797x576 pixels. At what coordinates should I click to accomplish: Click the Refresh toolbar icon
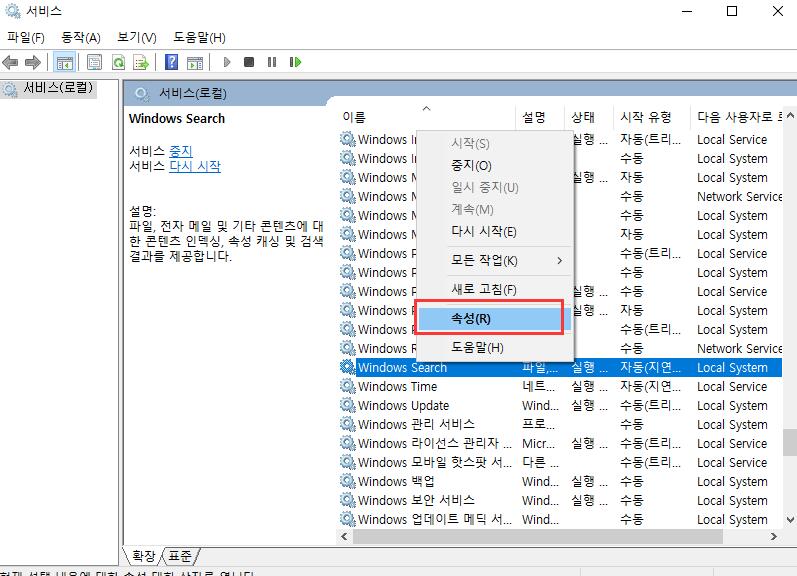point(118,63)
